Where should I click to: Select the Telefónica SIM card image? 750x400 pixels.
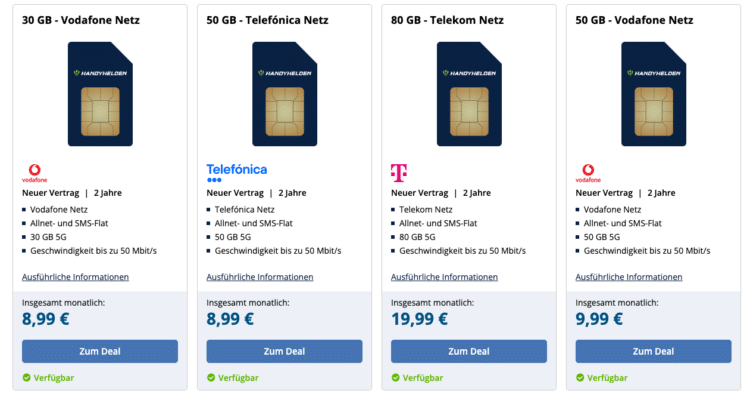285,94
